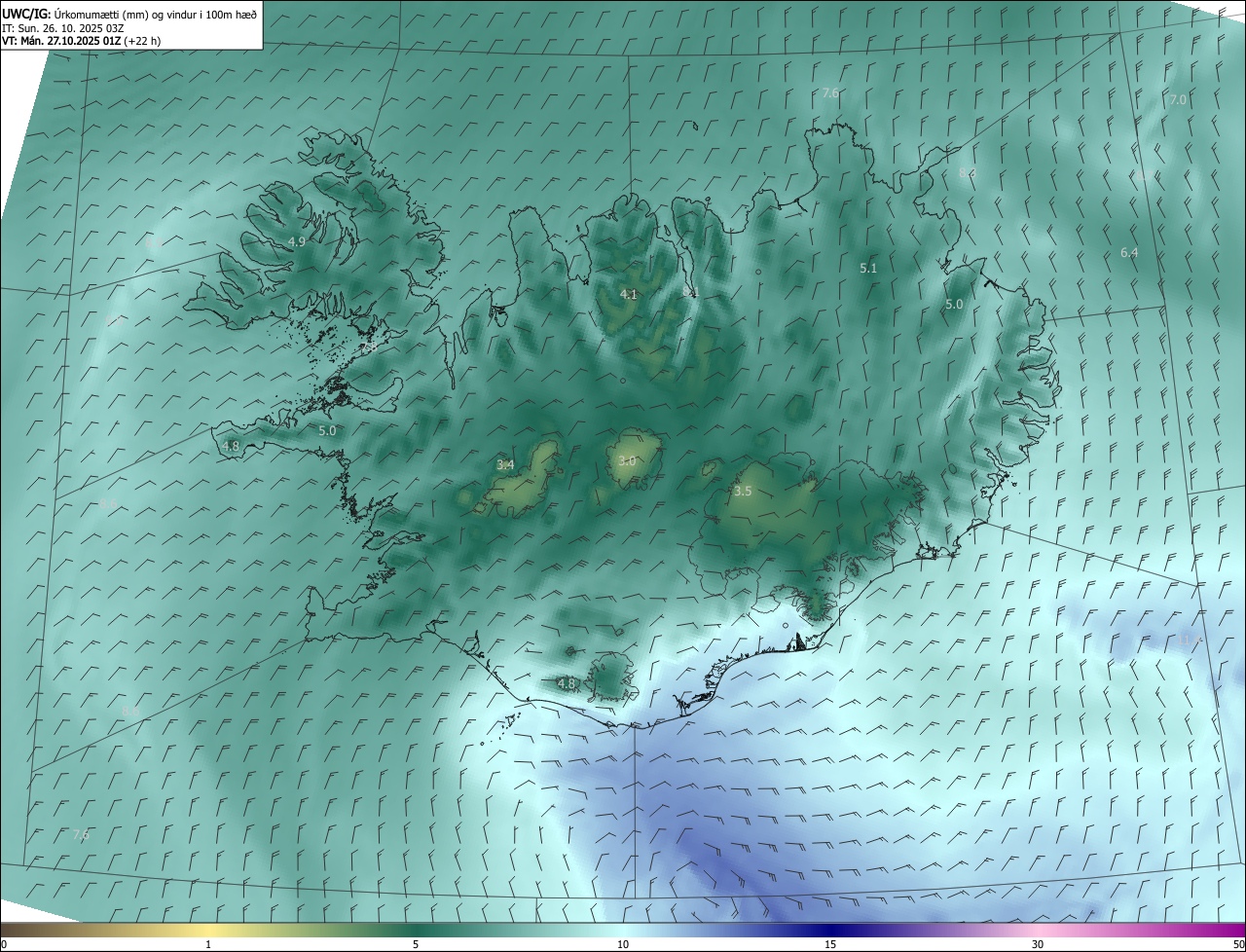
Task: Click the 5.0 value near the East Fjords
Action: pos(954,304)
